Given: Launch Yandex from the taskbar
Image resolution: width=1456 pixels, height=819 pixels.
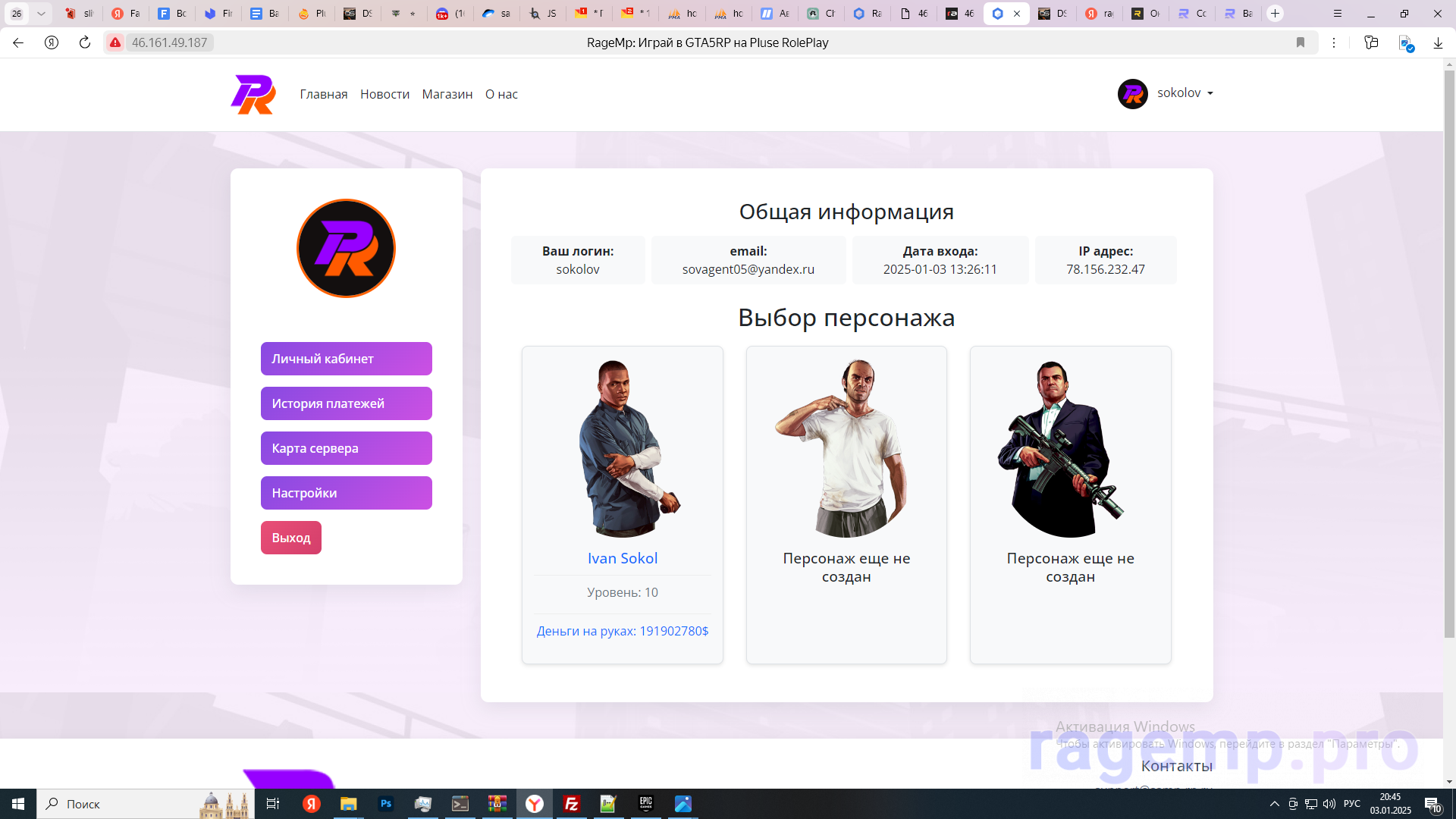Looking at the screenshot, I should 312,804.
